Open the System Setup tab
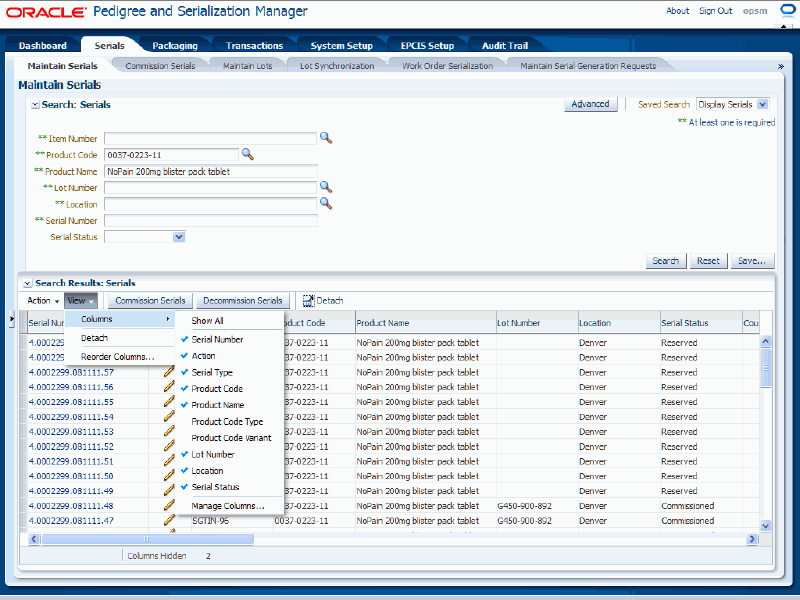Viewport: 800px width, 600px height. pos(341,45)
